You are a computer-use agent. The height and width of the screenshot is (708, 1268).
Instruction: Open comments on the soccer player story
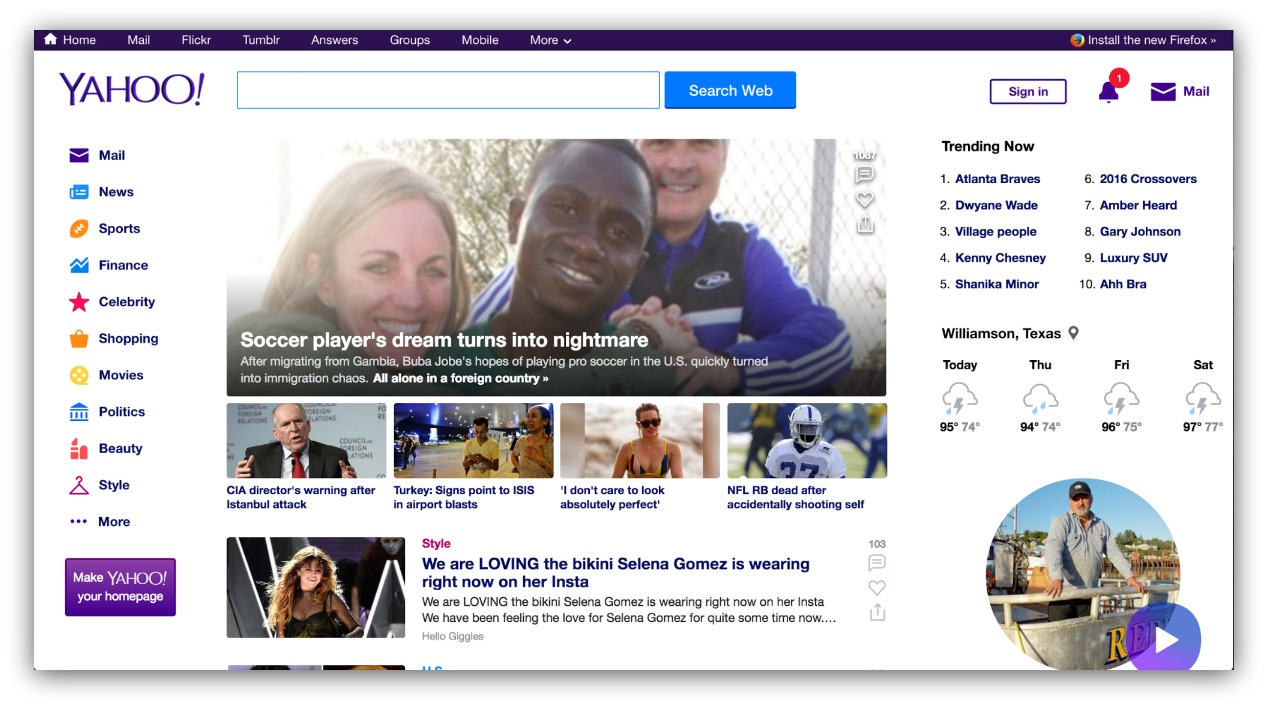pyautogui.click(x=865, y=175)
